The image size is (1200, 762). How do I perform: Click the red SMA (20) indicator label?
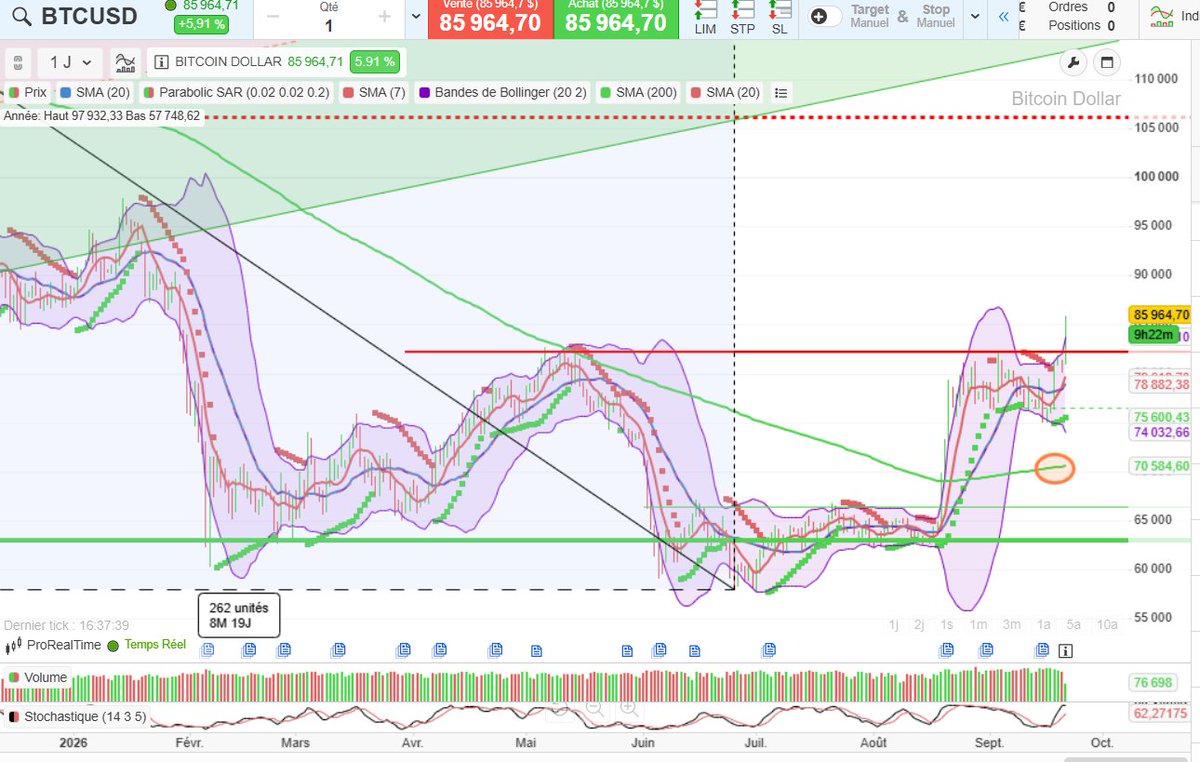pos(726,92)
